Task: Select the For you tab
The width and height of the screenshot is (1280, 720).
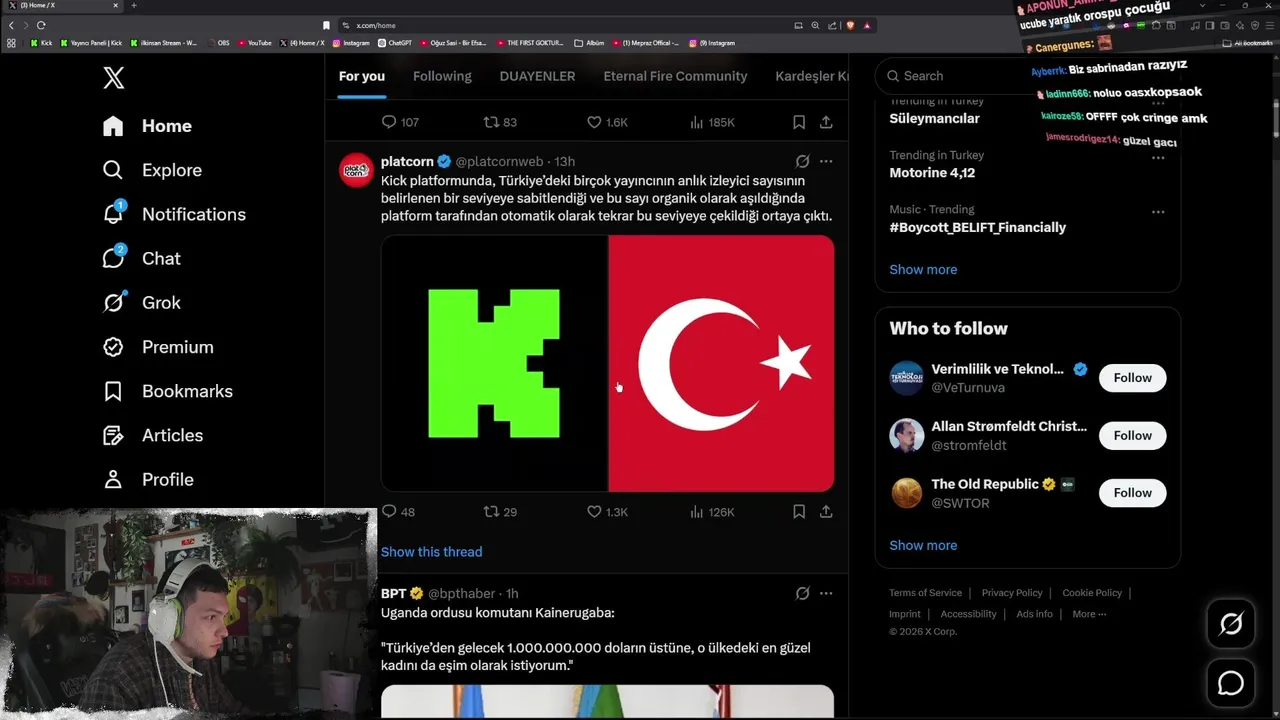Action: click(362, 76)
